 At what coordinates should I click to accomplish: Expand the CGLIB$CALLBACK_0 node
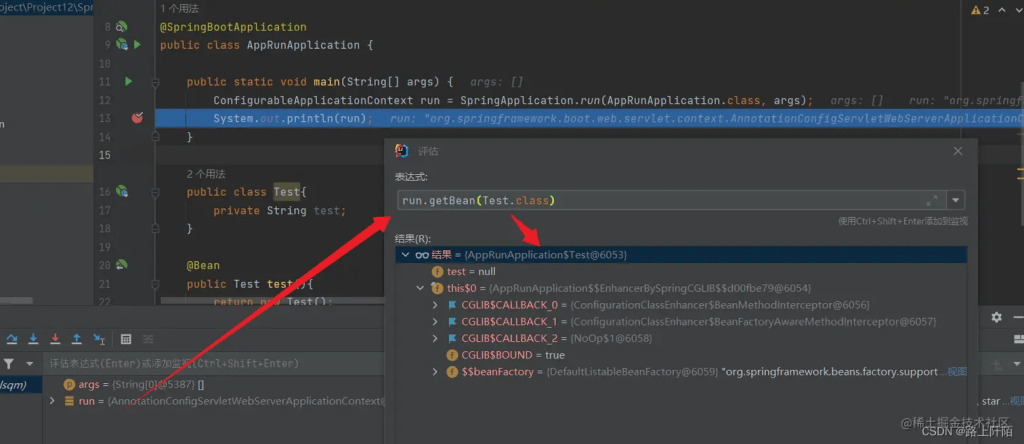(435, 305)
